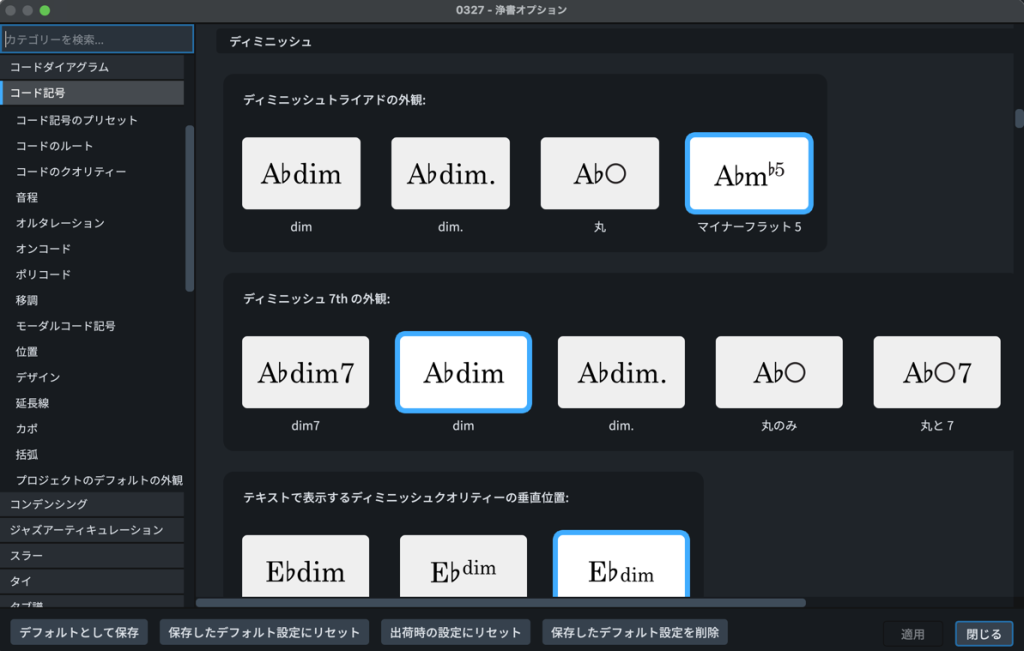The height and width of the screenshot is (651, 1024).
Task: Click the デフォルトとして保存 button
Action: tap(79, 633)
